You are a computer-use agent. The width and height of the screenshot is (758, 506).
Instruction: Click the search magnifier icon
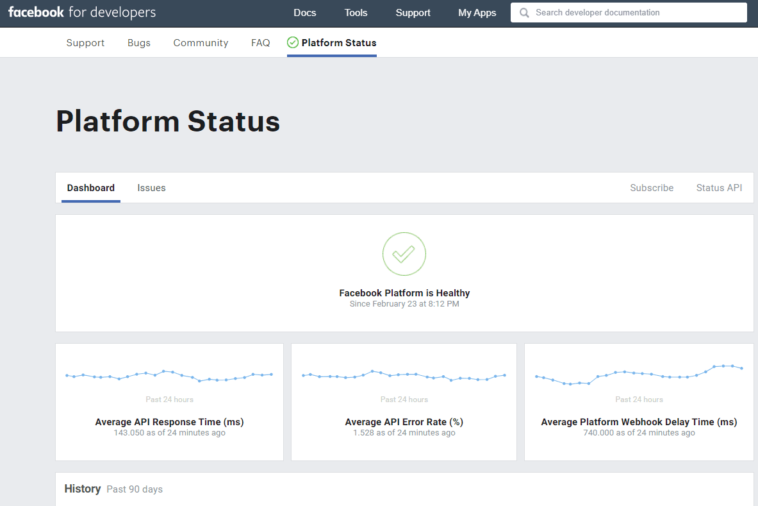coord(524,13)
